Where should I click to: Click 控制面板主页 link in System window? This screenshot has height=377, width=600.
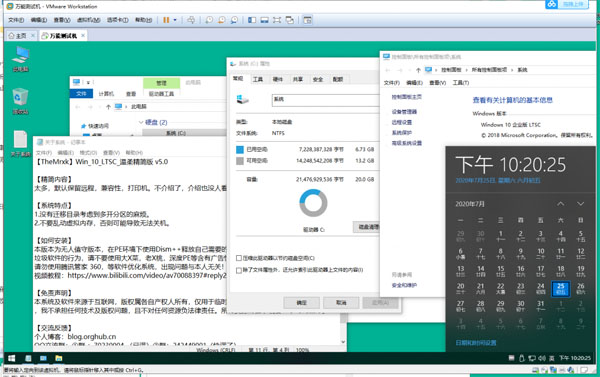pyautogui.click(x=406, y=97)
